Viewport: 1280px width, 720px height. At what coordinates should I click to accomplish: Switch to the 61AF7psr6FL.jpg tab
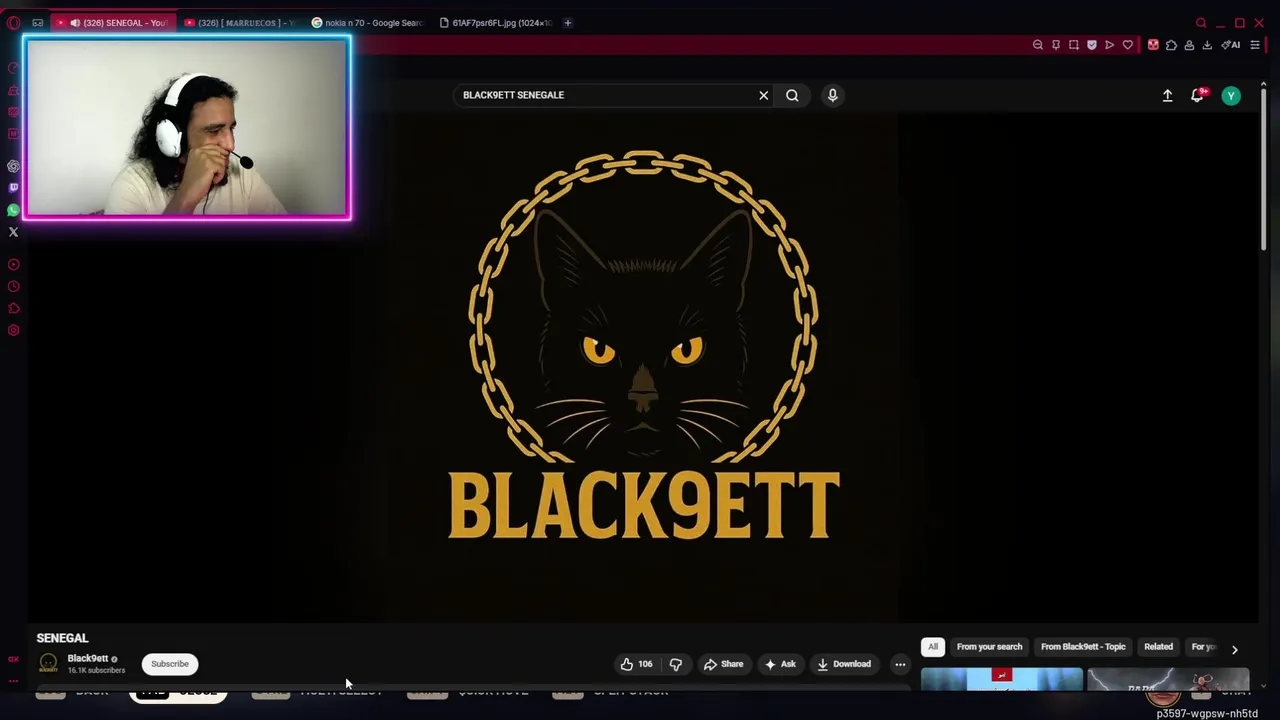click(495, 23)
